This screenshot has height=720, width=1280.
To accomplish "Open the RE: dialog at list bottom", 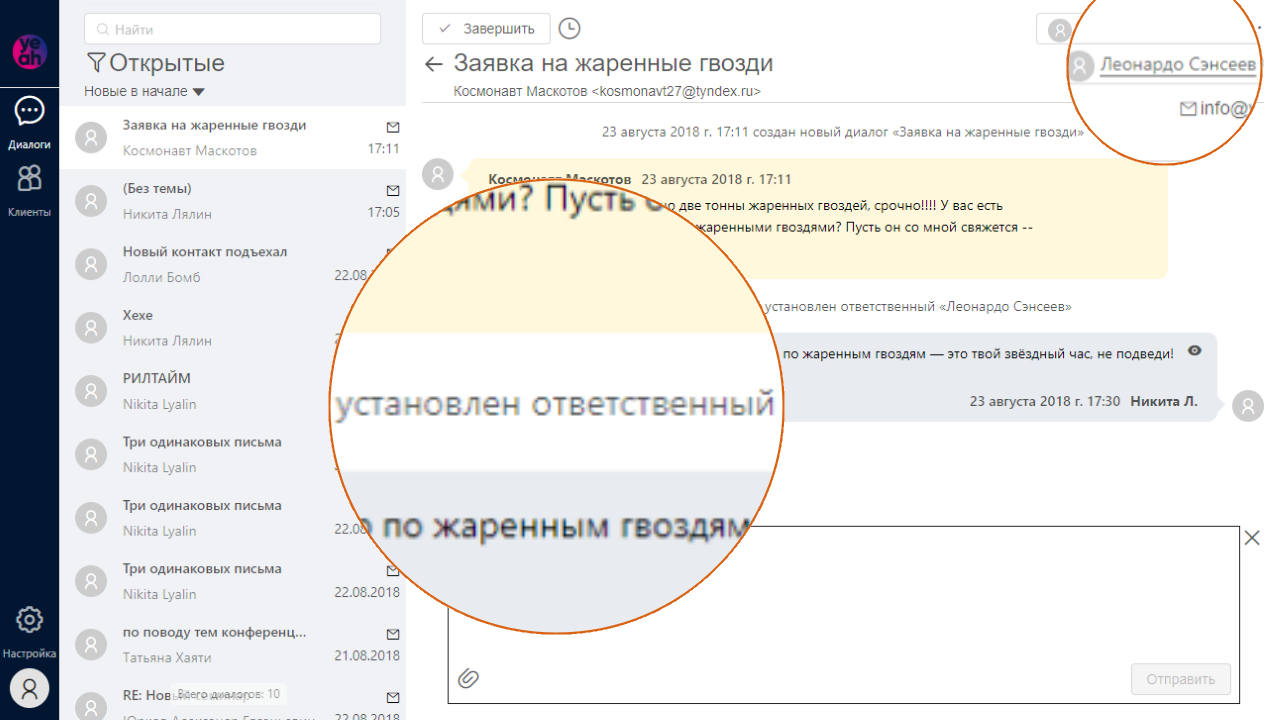I will 233,701.
